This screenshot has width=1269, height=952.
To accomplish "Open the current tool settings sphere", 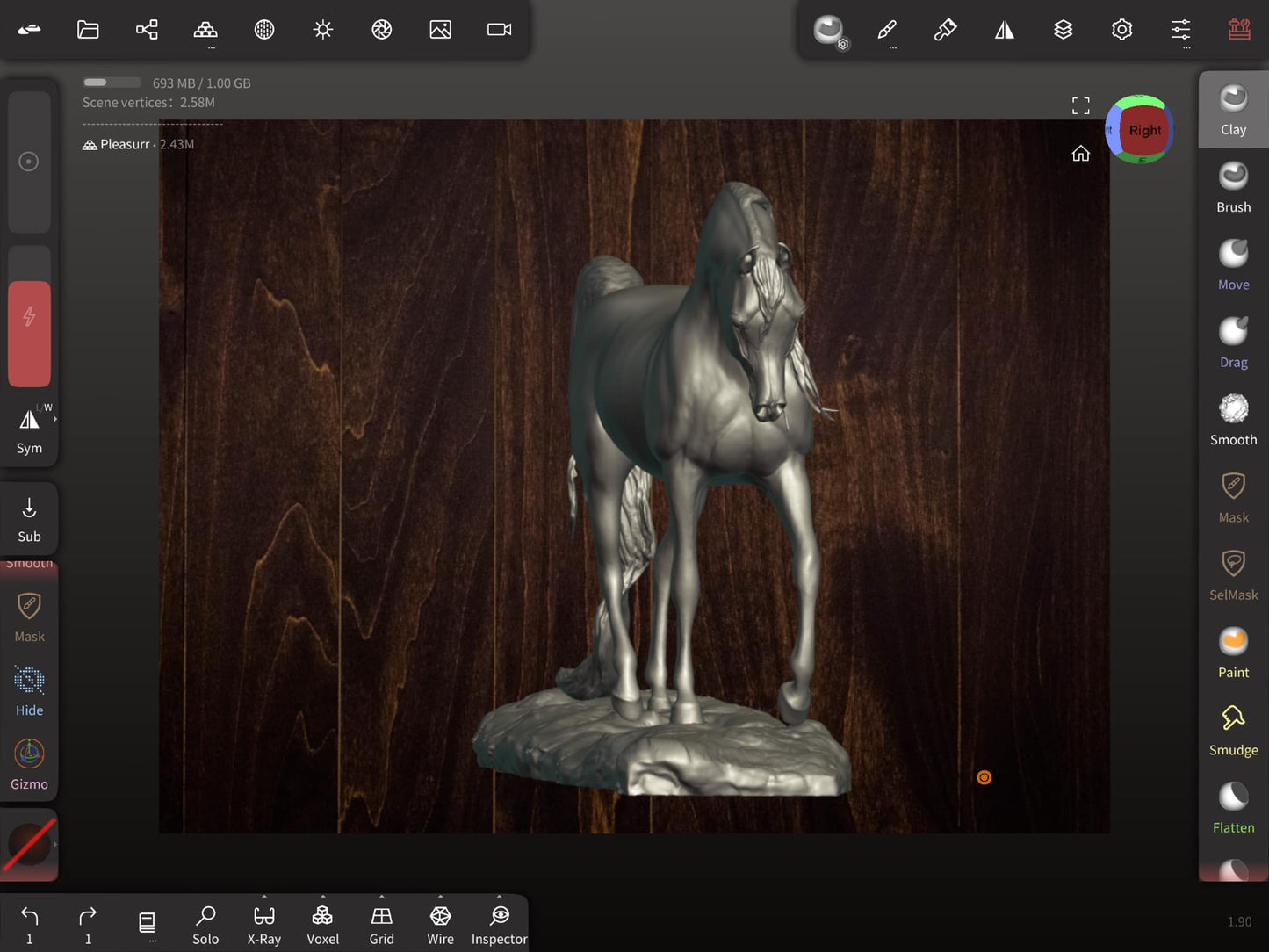I will click(x=828, y=30).
